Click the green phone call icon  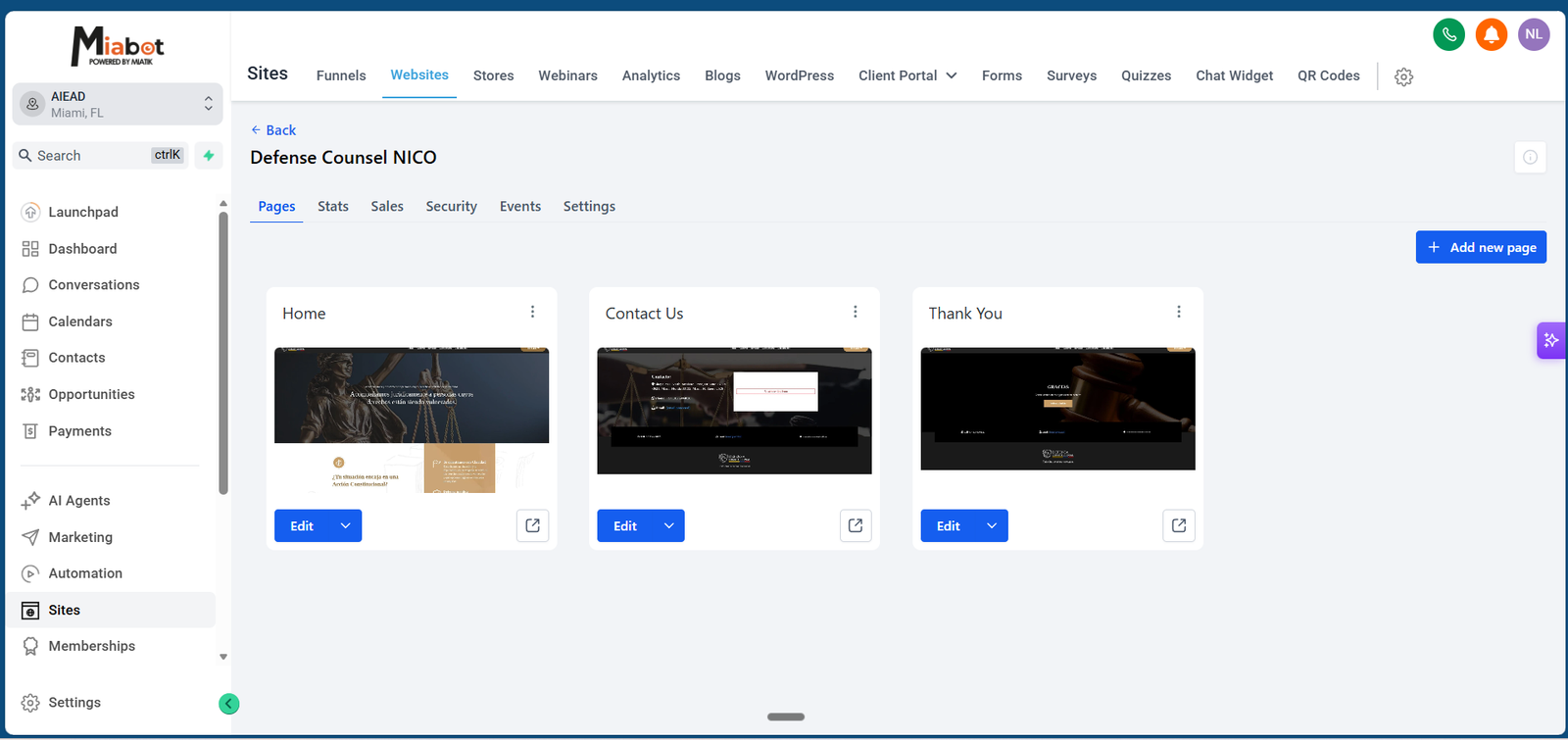[x=1448, y=34]
